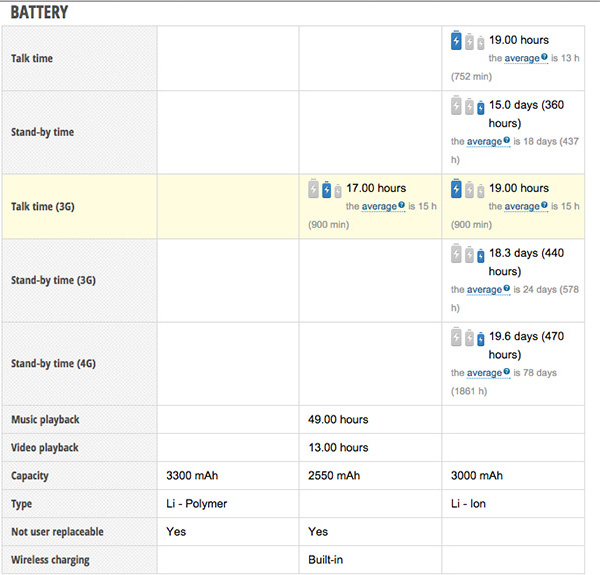Viewport: 600px width, 575px height.
Task: Click battery rating icon beside 17.00 hours
Action: (325, 189)
